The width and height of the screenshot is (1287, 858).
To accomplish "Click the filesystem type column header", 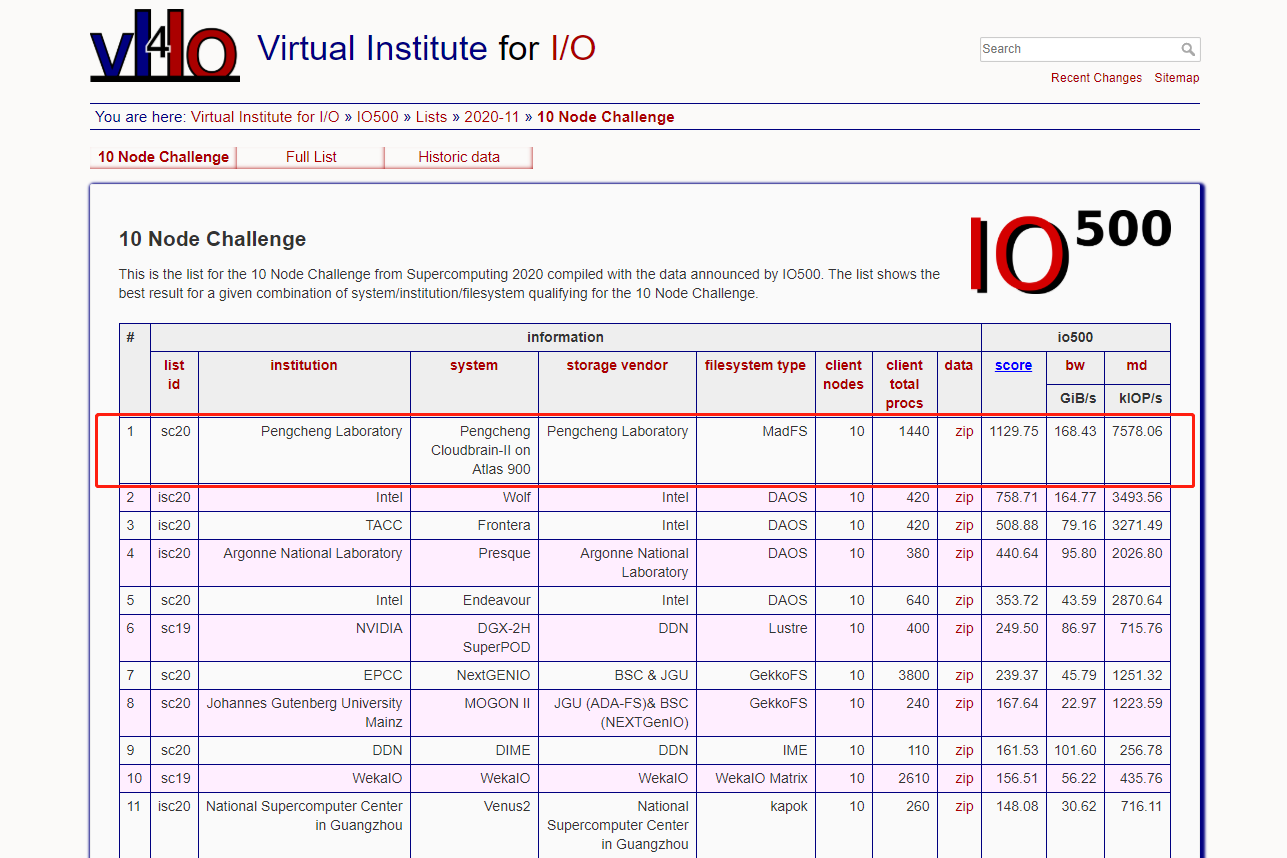I will coord(755,366).
